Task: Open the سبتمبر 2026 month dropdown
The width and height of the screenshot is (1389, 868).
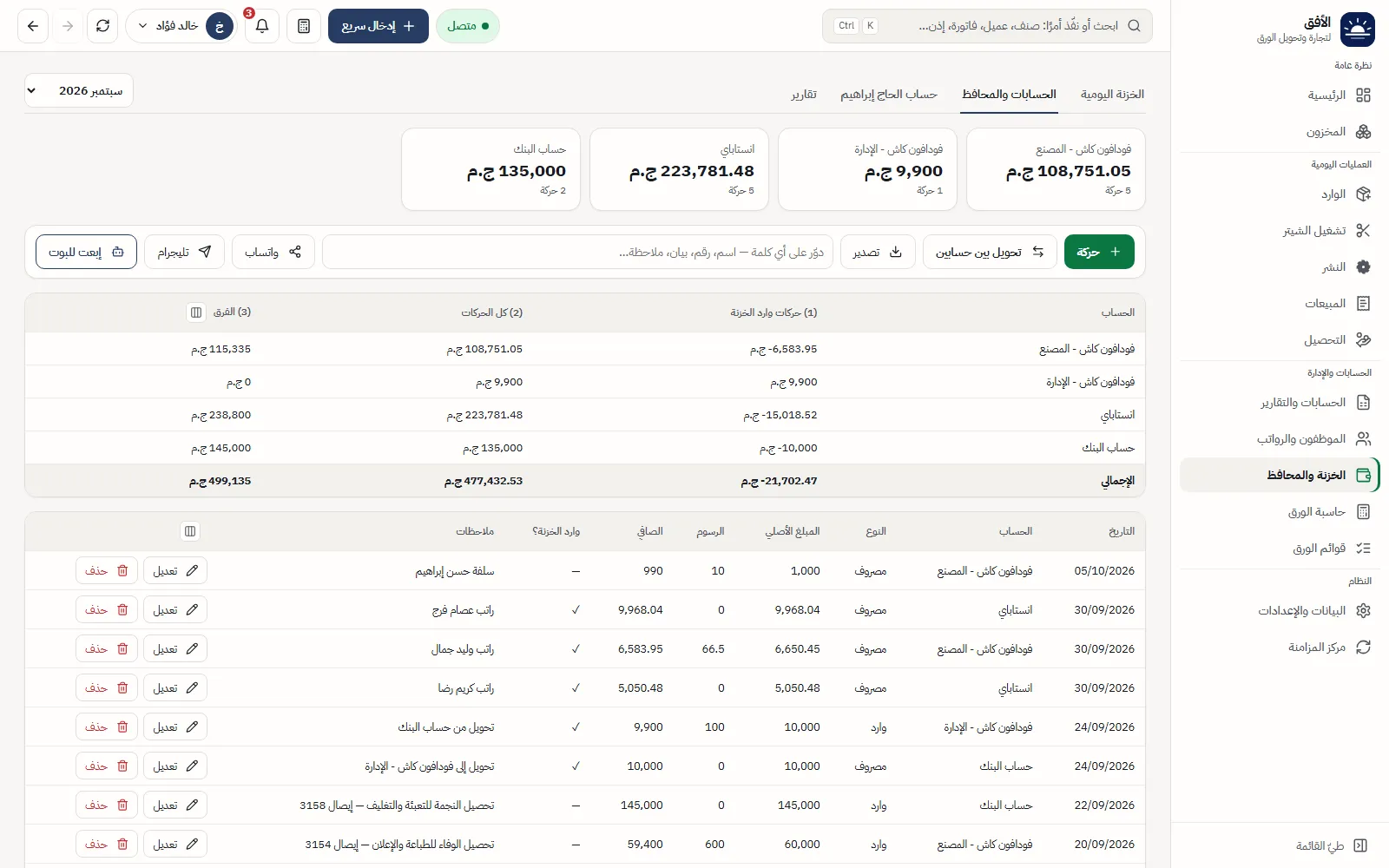Action: pos(79,90)
